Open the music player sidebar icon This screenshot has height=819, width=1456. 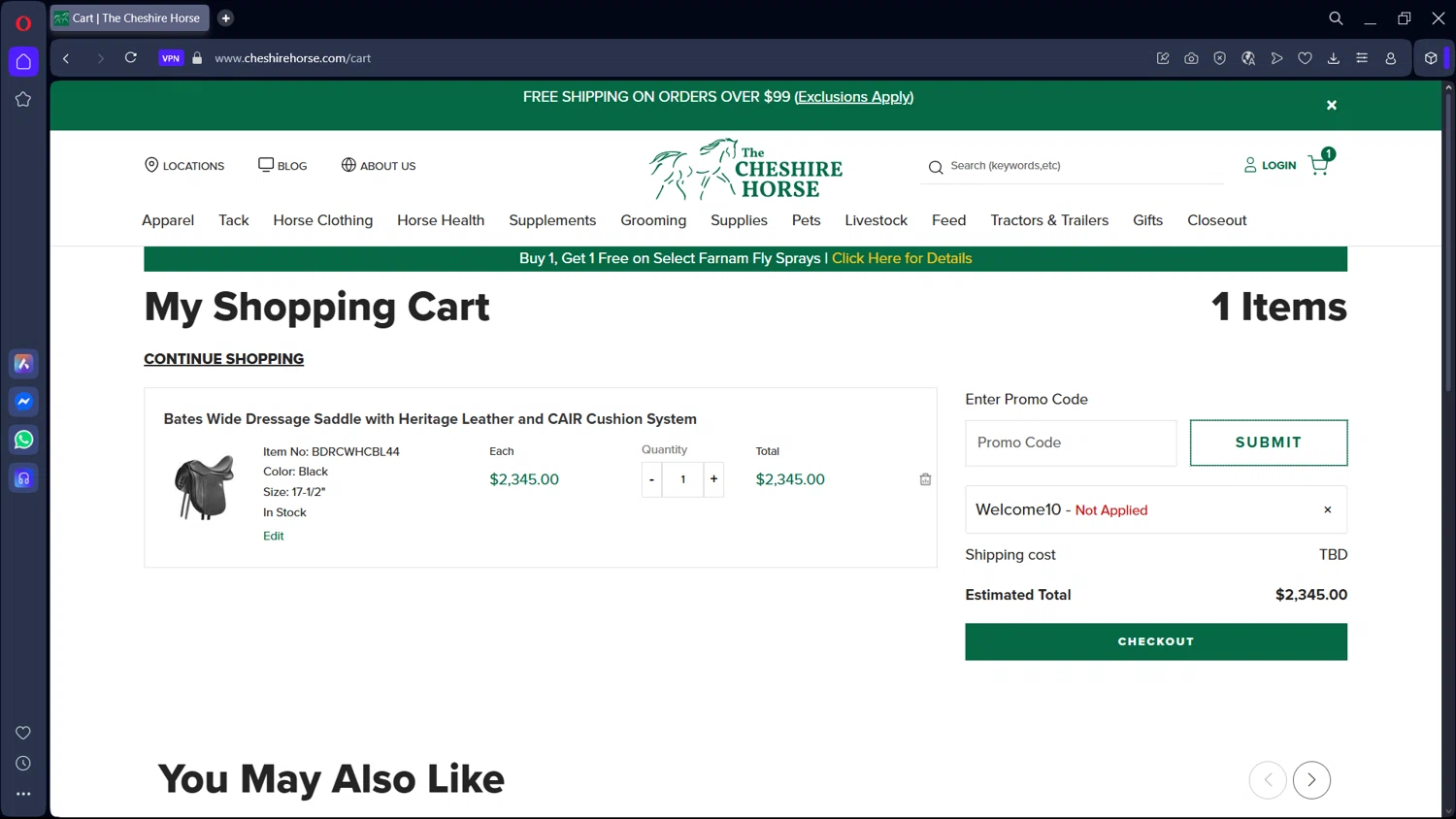[x=23, y=478]
